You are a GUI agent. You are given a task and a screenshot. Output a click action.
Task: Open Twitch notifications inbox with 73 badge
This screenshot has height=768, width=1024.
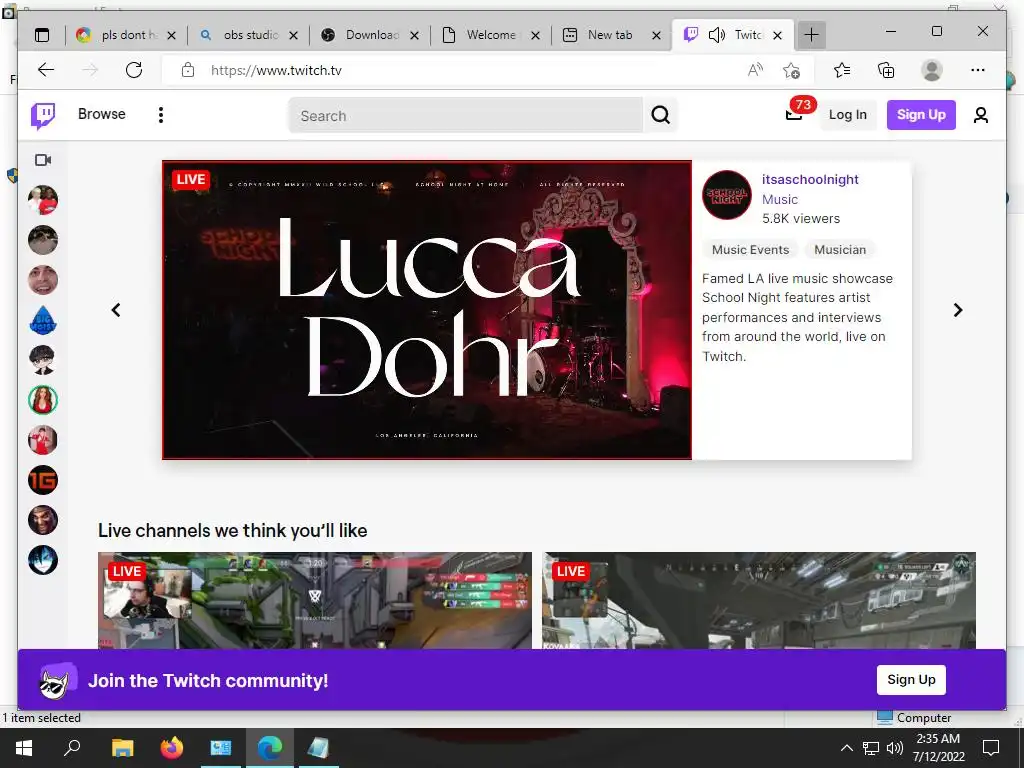pyautogui.click(x=794, y=114)
